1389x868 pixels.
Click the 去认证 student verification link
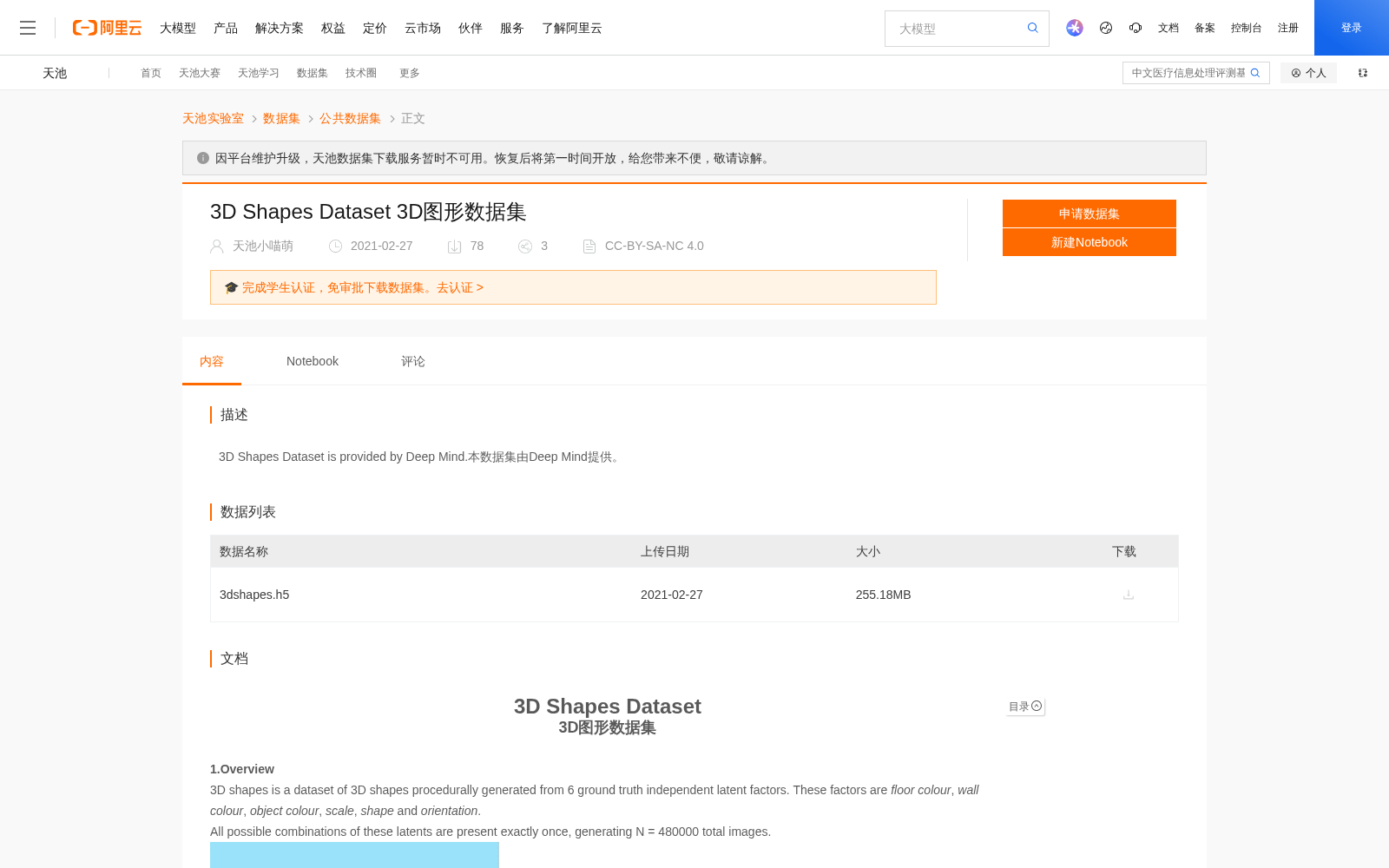(x=460, y=287)
